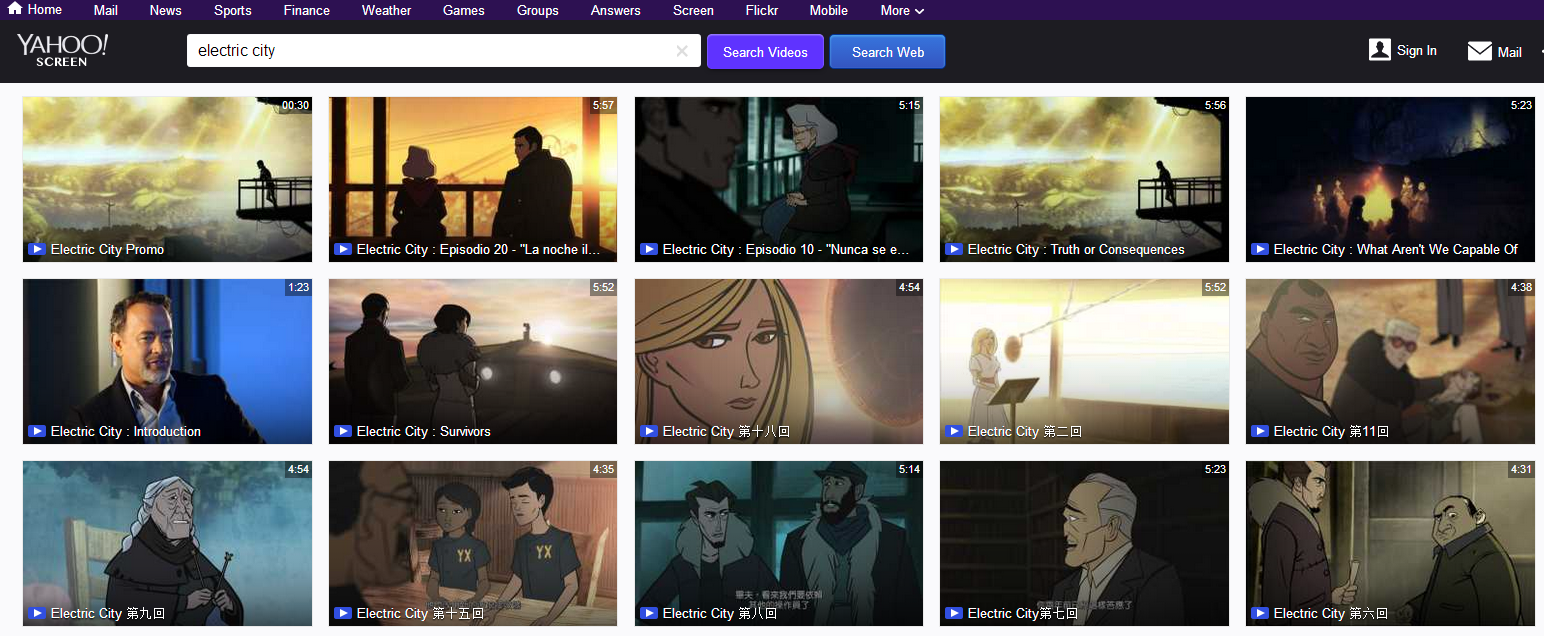This screenshot has width=1544, height=636.
Task: Click play icon on Electric City Promo
Action: pyautogui.click(x=37, y=249)
